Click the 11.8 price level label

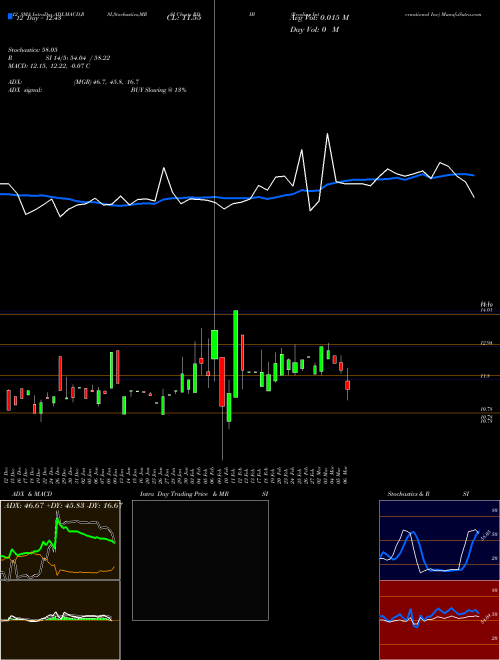484,376
